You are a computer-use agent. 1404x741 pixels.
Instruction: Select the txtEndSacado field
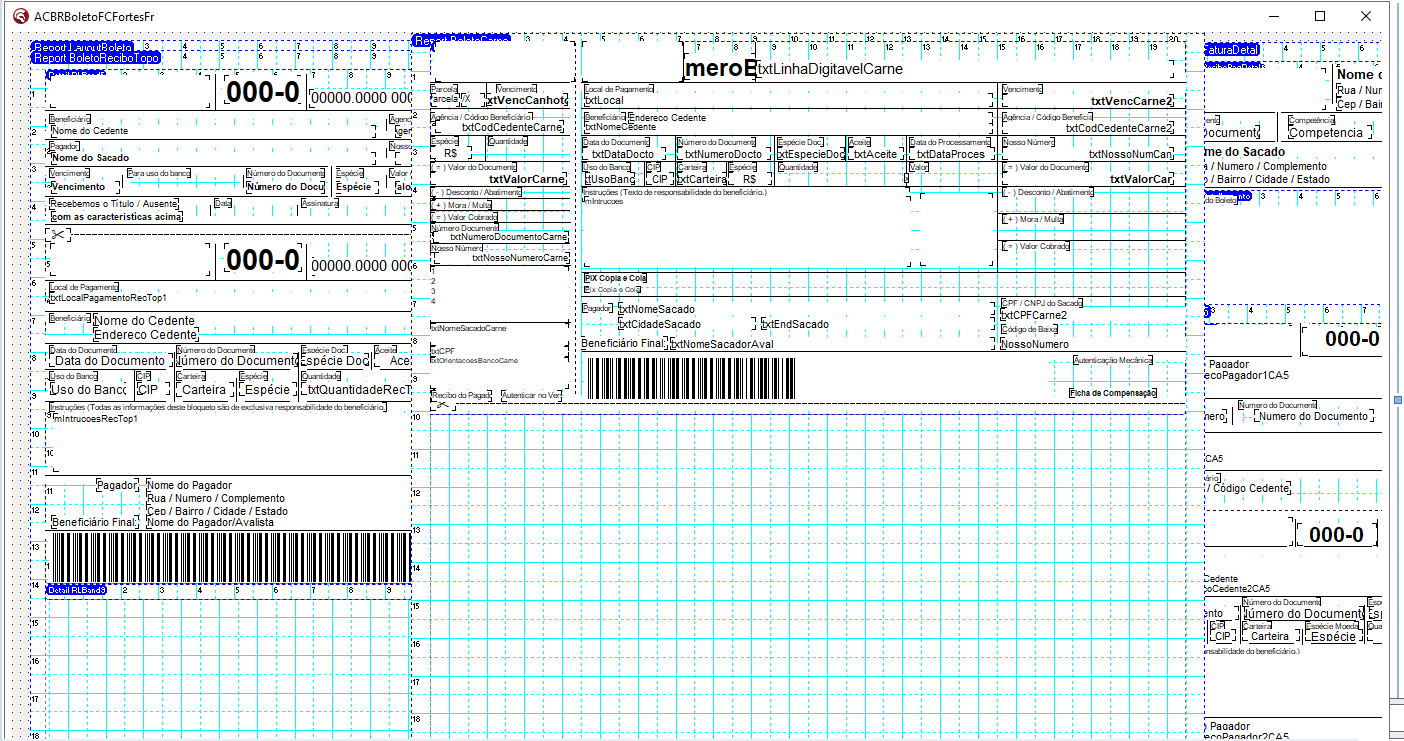795,324
